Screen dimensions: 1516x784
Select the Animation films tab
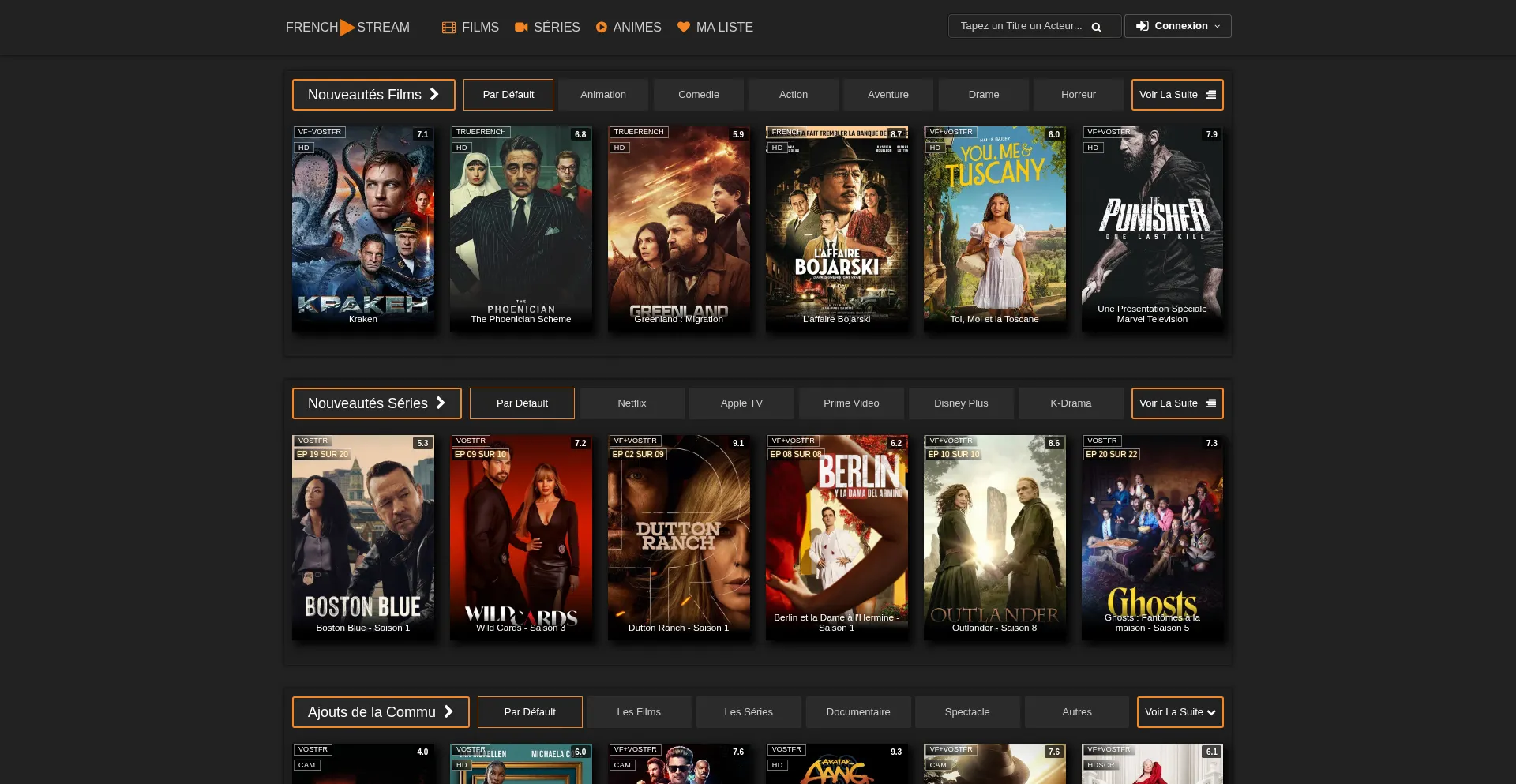(x=603, y=95)
